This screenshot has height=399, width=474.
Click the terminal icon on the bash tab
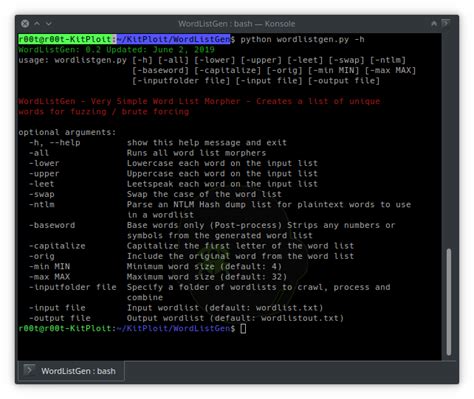[x=29, y=370]
